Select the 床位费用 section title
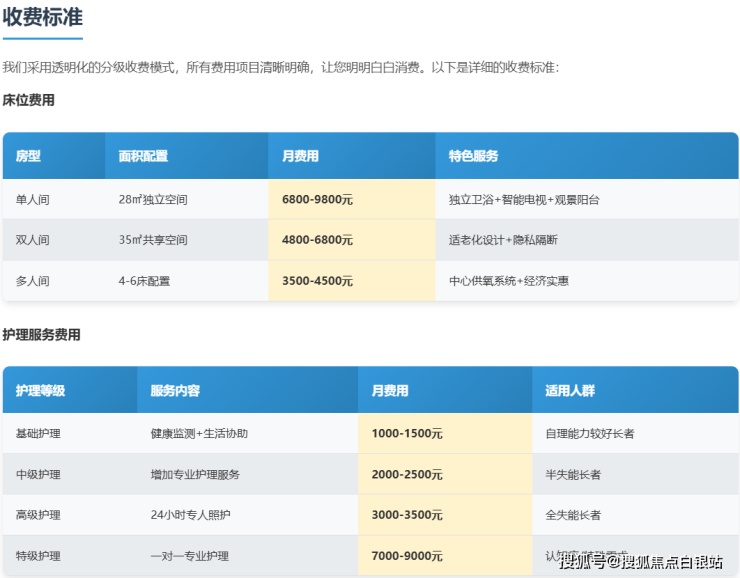 tap(29, 100)
